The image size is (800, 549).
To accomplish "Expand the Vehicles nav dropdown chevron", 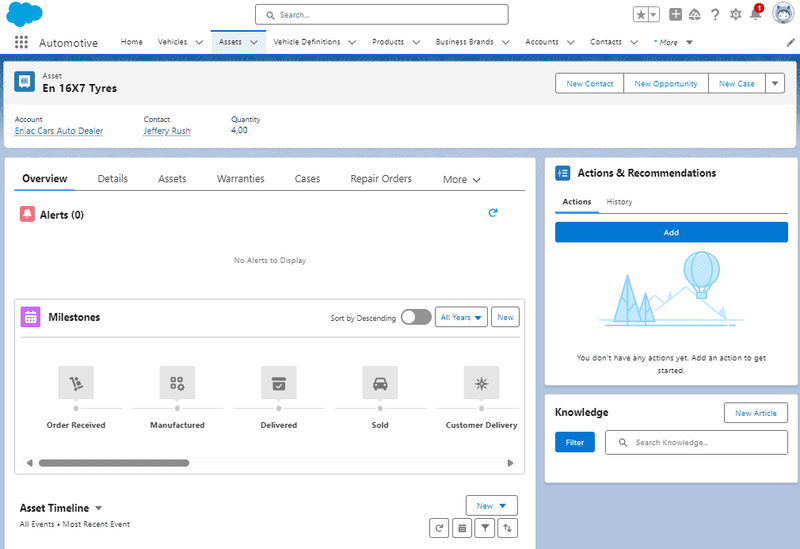I will 199,42.
